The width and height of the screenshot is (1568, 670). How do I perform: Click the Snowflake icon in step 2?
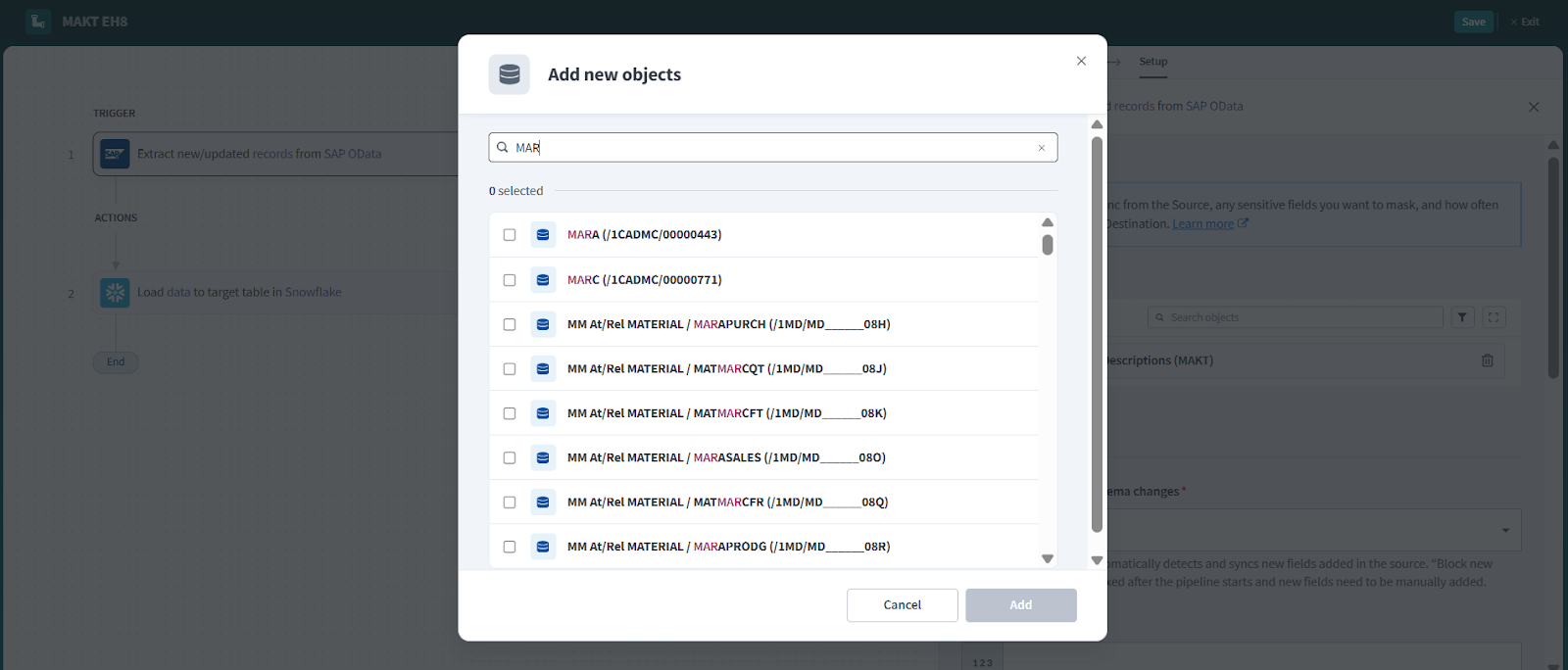pyautogui.click(x=115, y=292)
